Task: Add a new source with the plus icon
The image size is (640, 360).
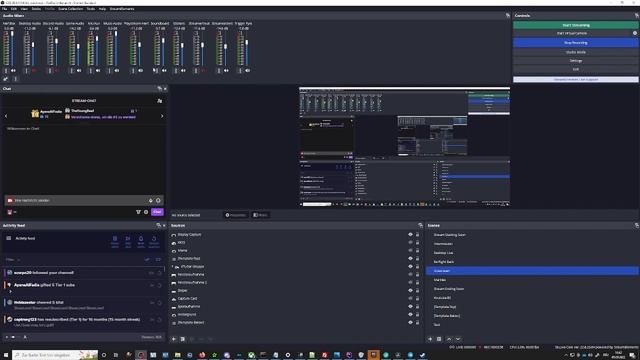Action: [174, 339]
